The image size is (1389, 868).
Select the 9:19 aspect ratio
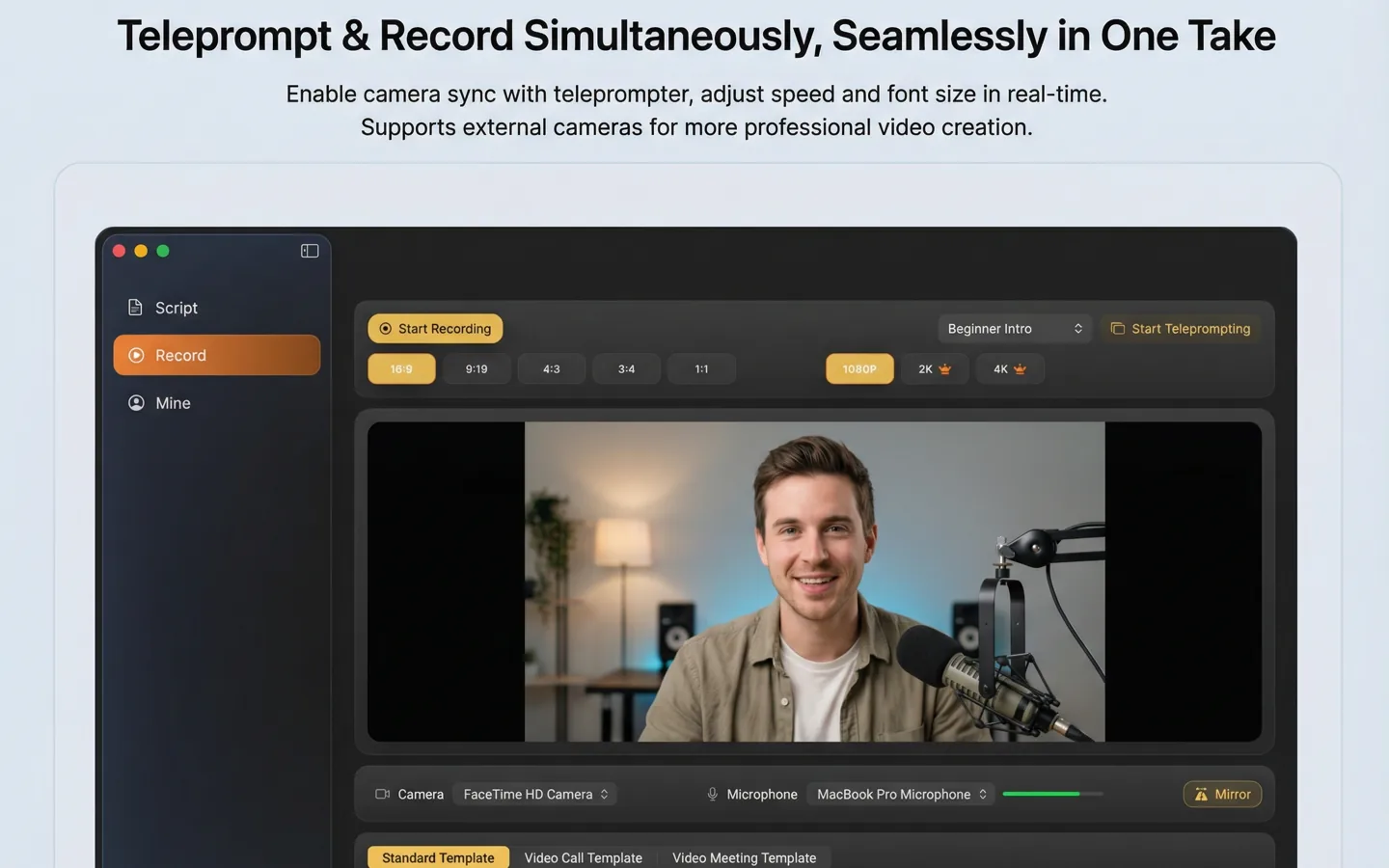[477, 368]
